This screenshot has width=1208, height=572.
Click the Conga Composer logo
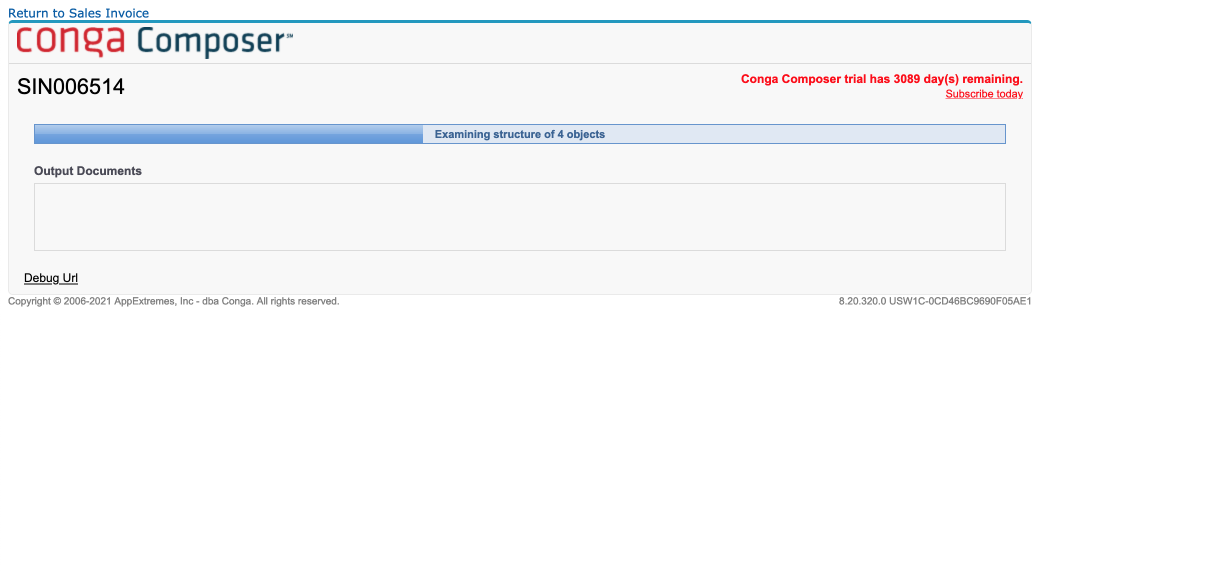[x=155, y=42]
